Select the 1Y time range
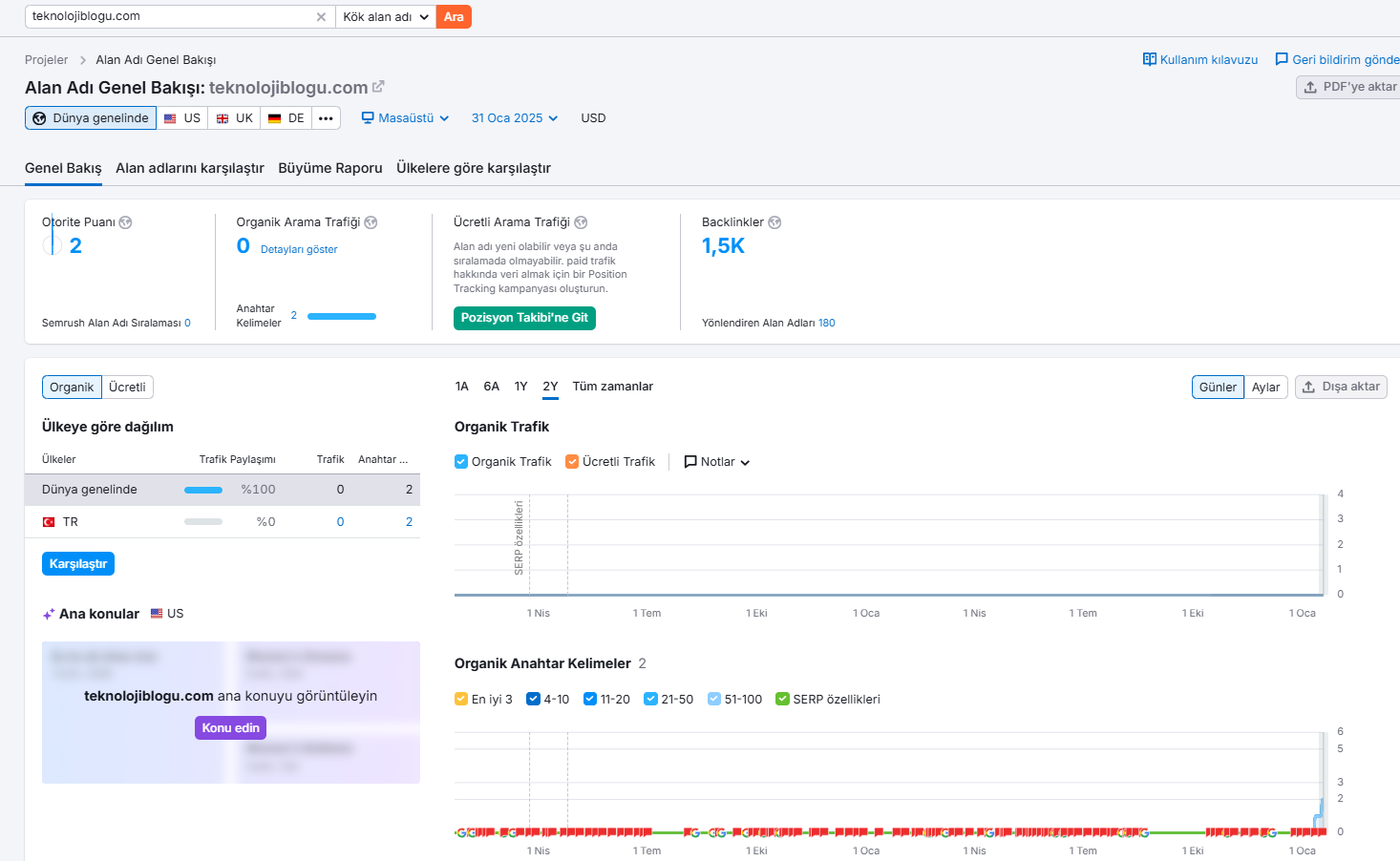The height and width of the screenshot is (861, 1400). click(x=520, y=387)
